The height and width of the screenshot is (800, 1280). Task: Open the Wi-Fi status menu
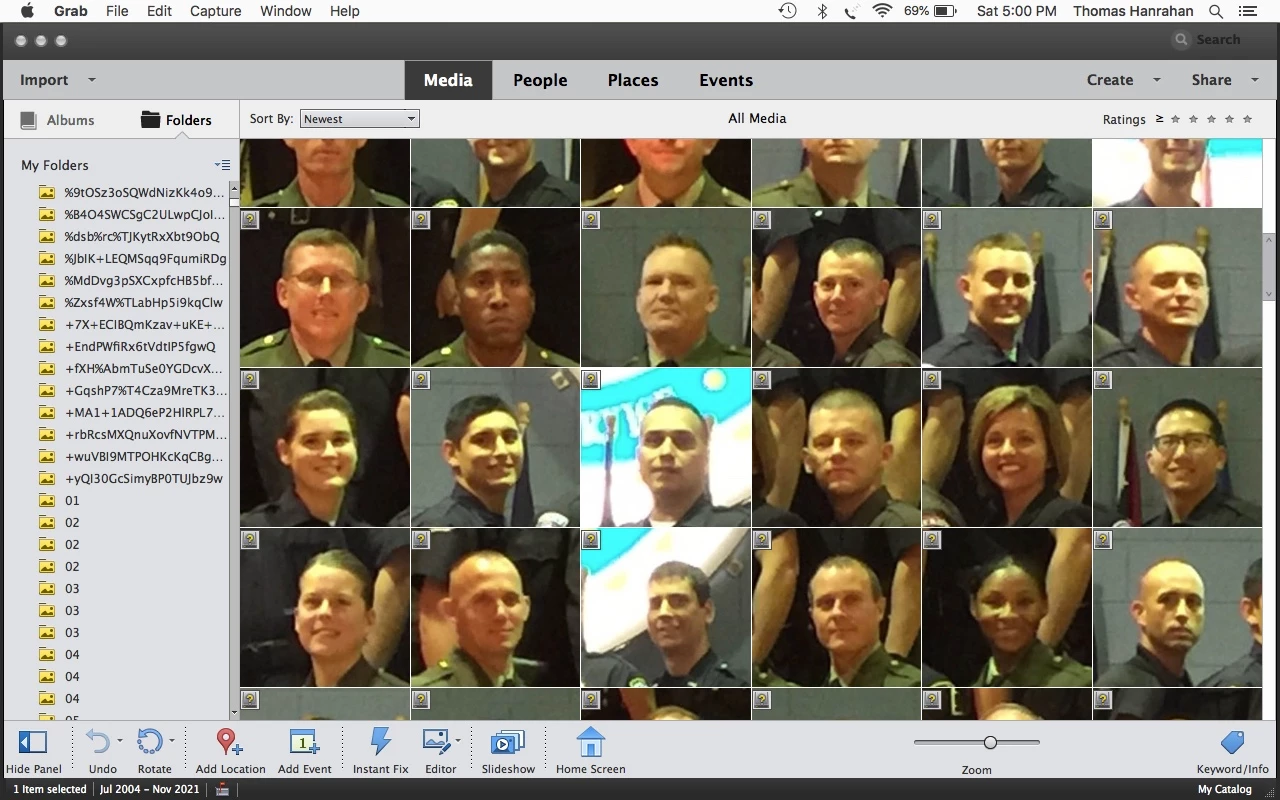point(882,11)
